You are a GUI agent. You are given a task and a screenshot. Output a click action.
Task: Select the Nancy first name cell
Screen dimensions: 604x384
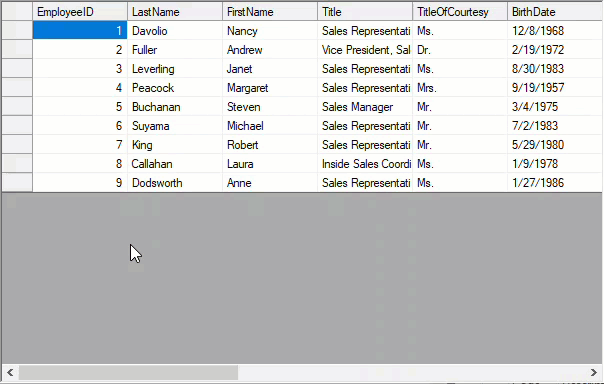270,30
